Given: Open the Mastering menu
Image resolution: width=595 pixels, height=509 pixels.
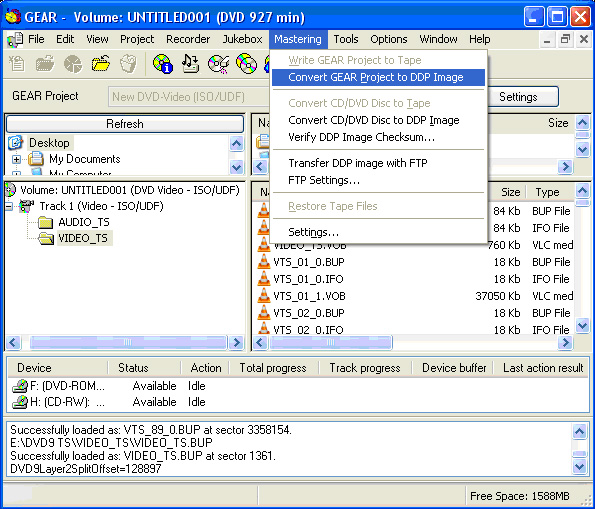Looking at the screenshot, I should (x=298, y=39).
